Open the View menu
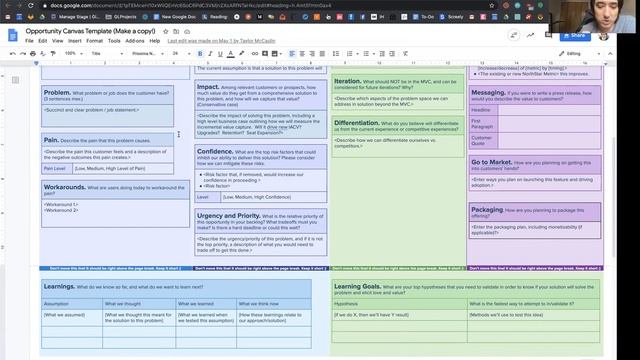 pyautogui.click(x=58, y=41)
